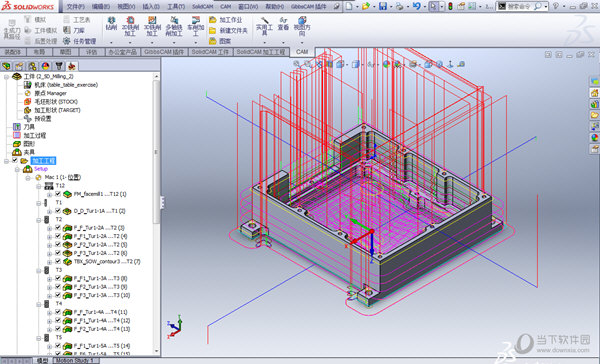Open 任务管理 task manager gear
Viewport: 600px width, 364px height.
pyautogui.click(x=67, y=41)
